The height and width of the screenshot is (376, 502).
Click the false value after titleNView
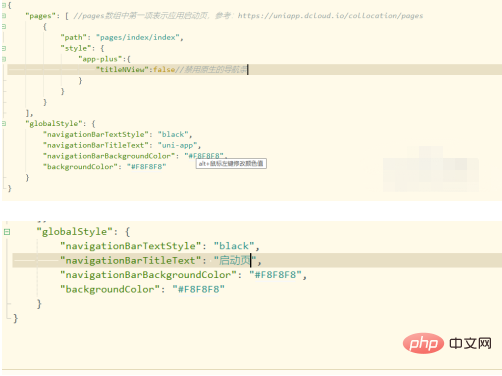click(164, 70)
